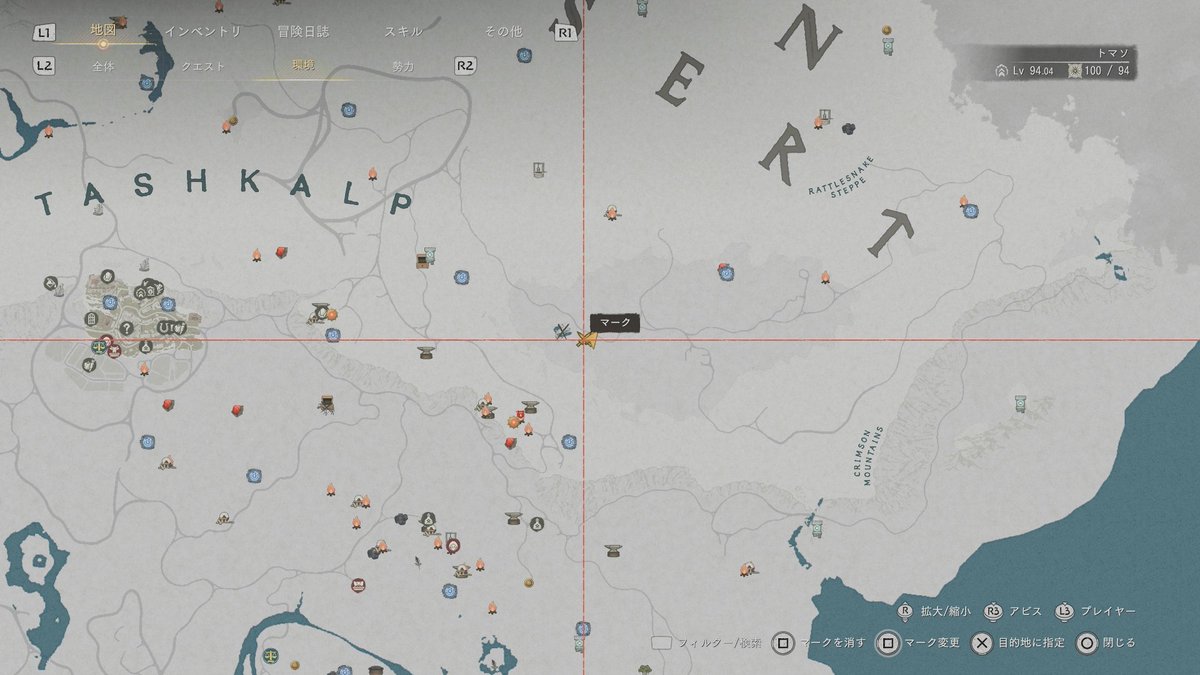Click the R2 trigger button prompt
Image resolution: width=1200 pixels, height=675 pixels.
[463, 66]
